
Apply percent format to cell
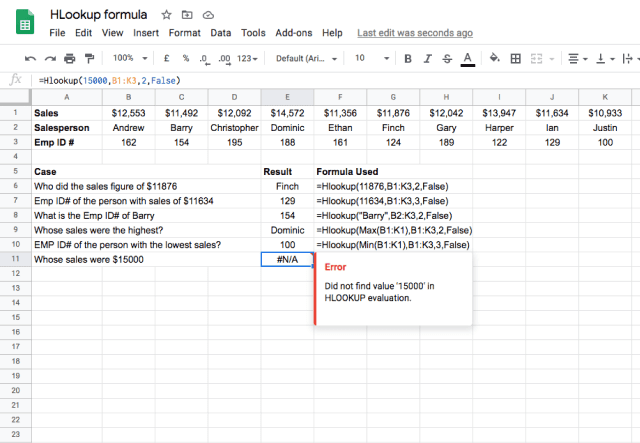[x=185, y=58]
